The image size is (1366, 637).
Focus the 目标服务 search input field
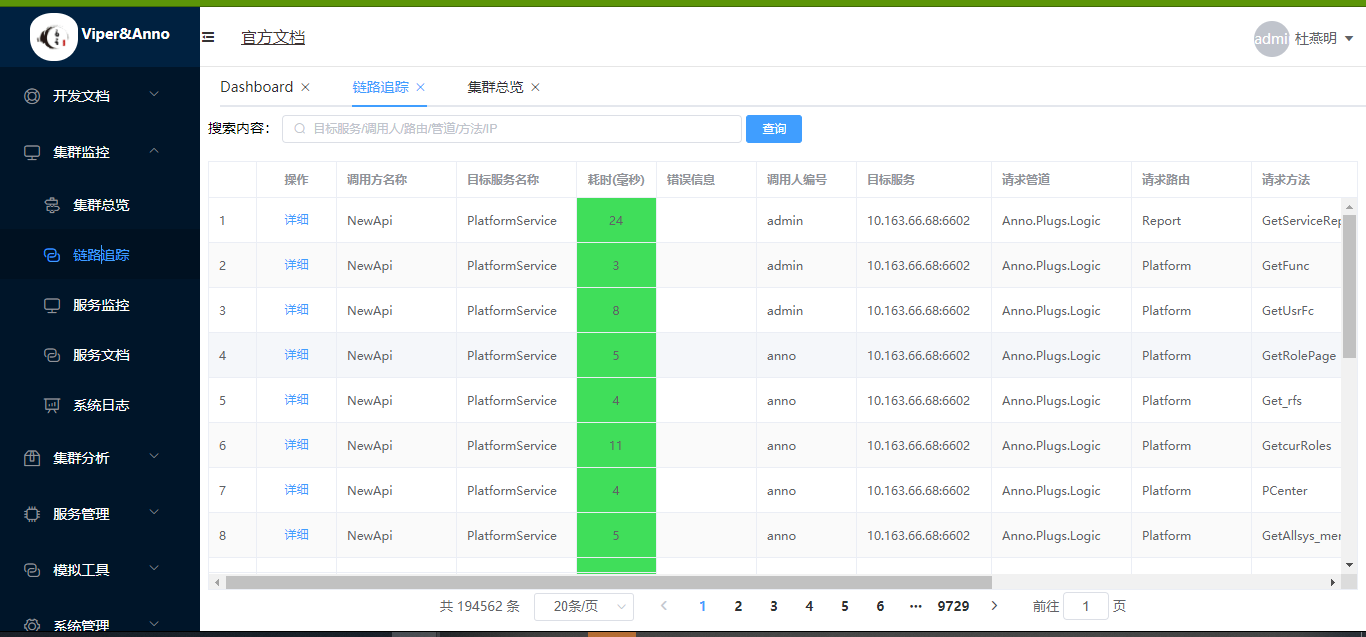pyautogui.click(x=512, y=129)
